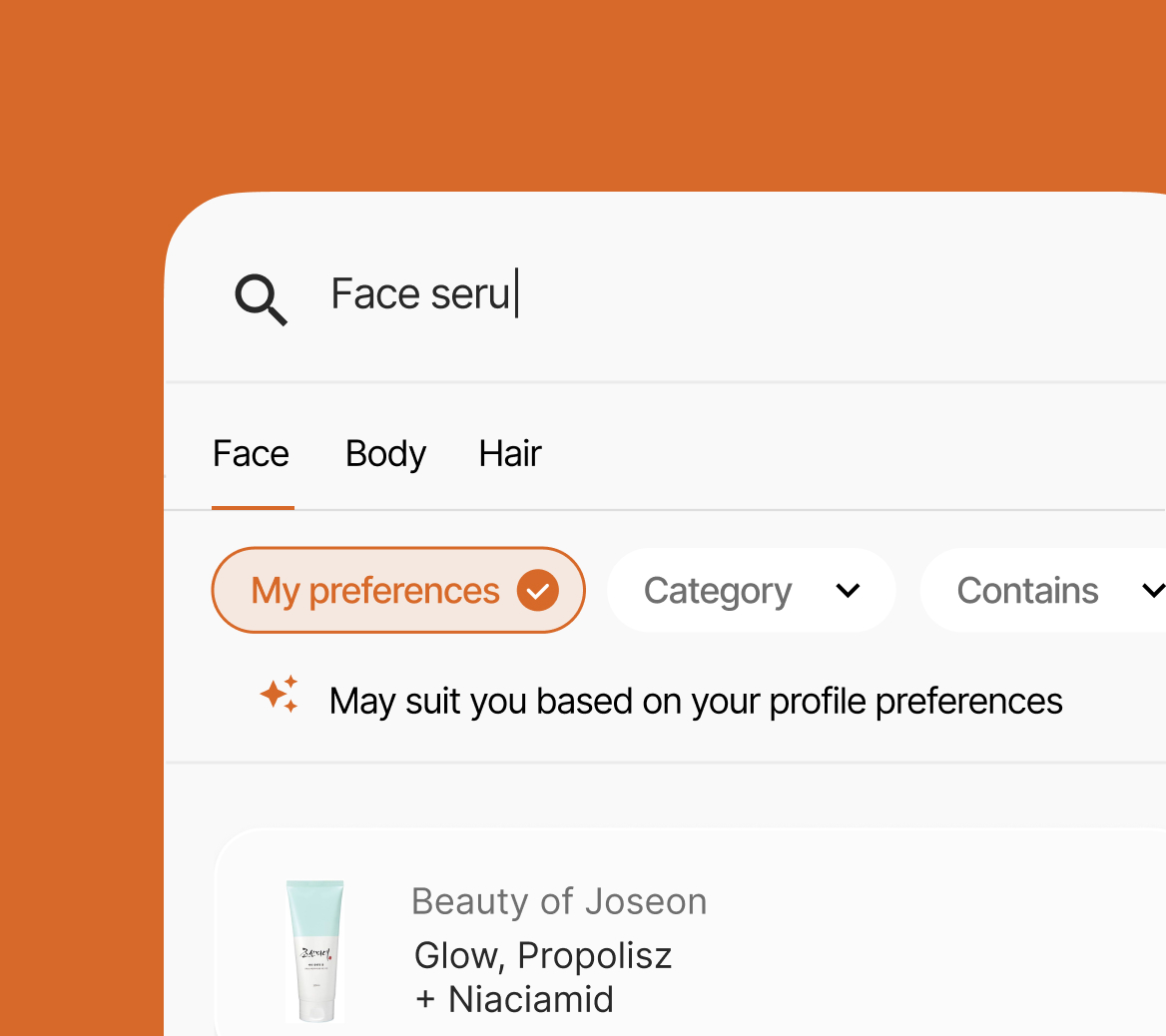The height and width of the screenshot is (1036, 1166).
Task: Toggle the My preferences filter chip
Action: pyautogui.click(x=398, y=591)
